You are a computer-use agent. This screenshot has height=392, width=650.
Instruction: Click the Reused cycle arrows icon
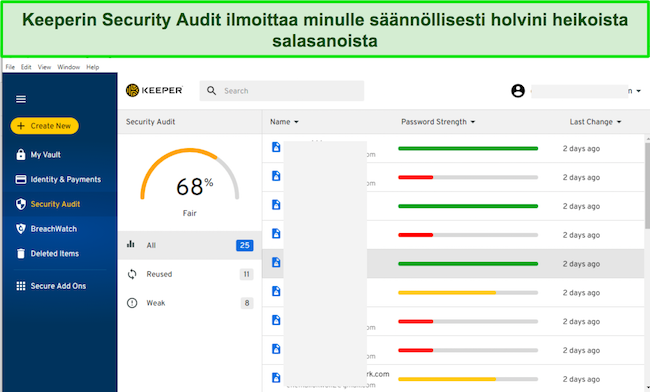pyautogui.click(x=132, y=274)
